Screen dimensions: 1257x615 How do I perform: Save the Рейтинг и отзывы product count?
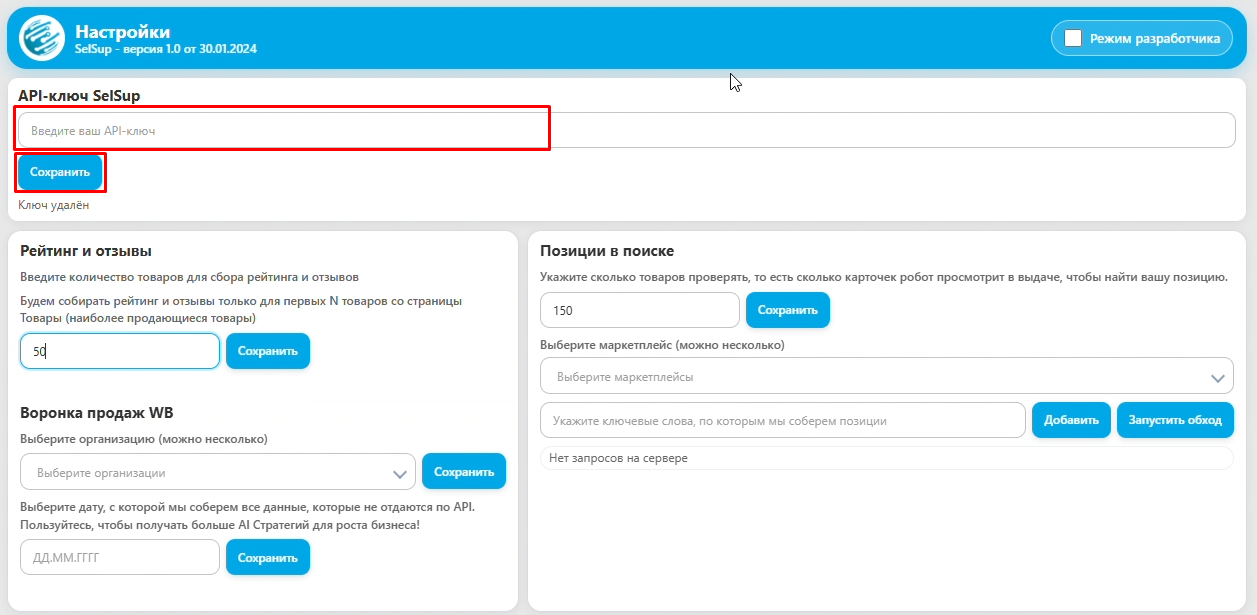pos(268,351)
